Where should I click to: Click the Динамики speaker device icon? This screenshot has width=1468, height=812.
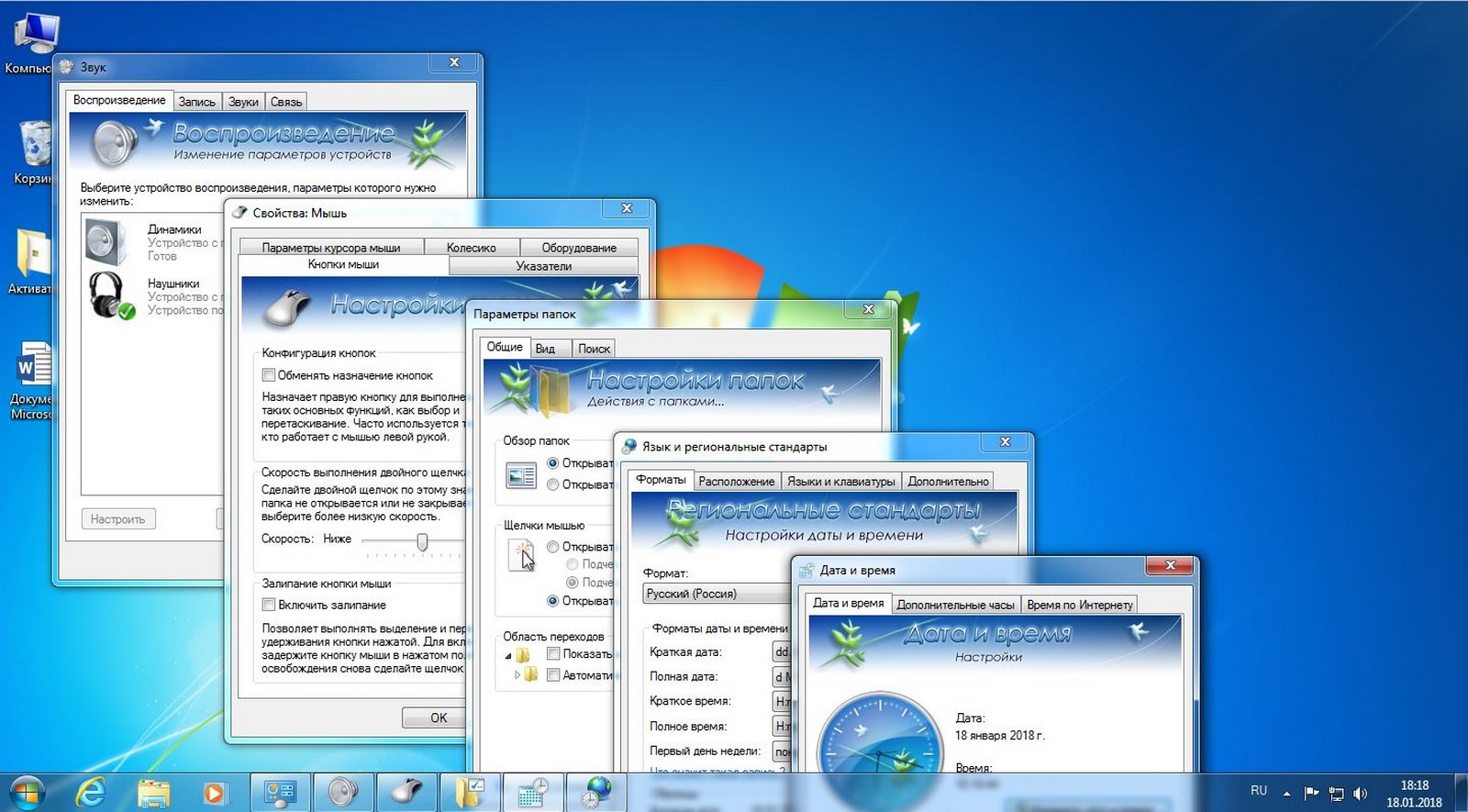coord(106,241)
